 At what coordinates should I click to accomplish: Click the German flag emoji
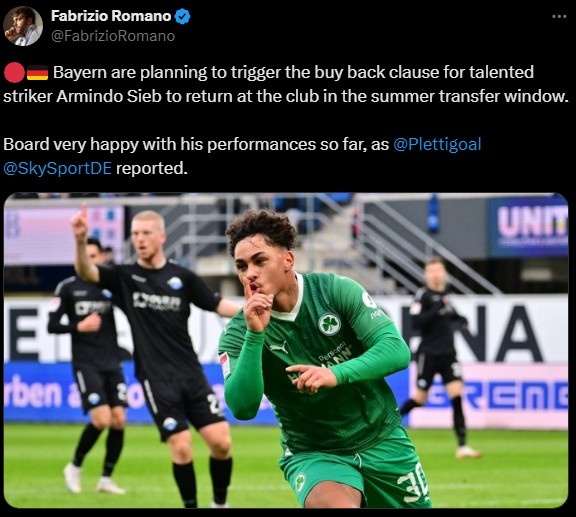click(x=37, y=73)
